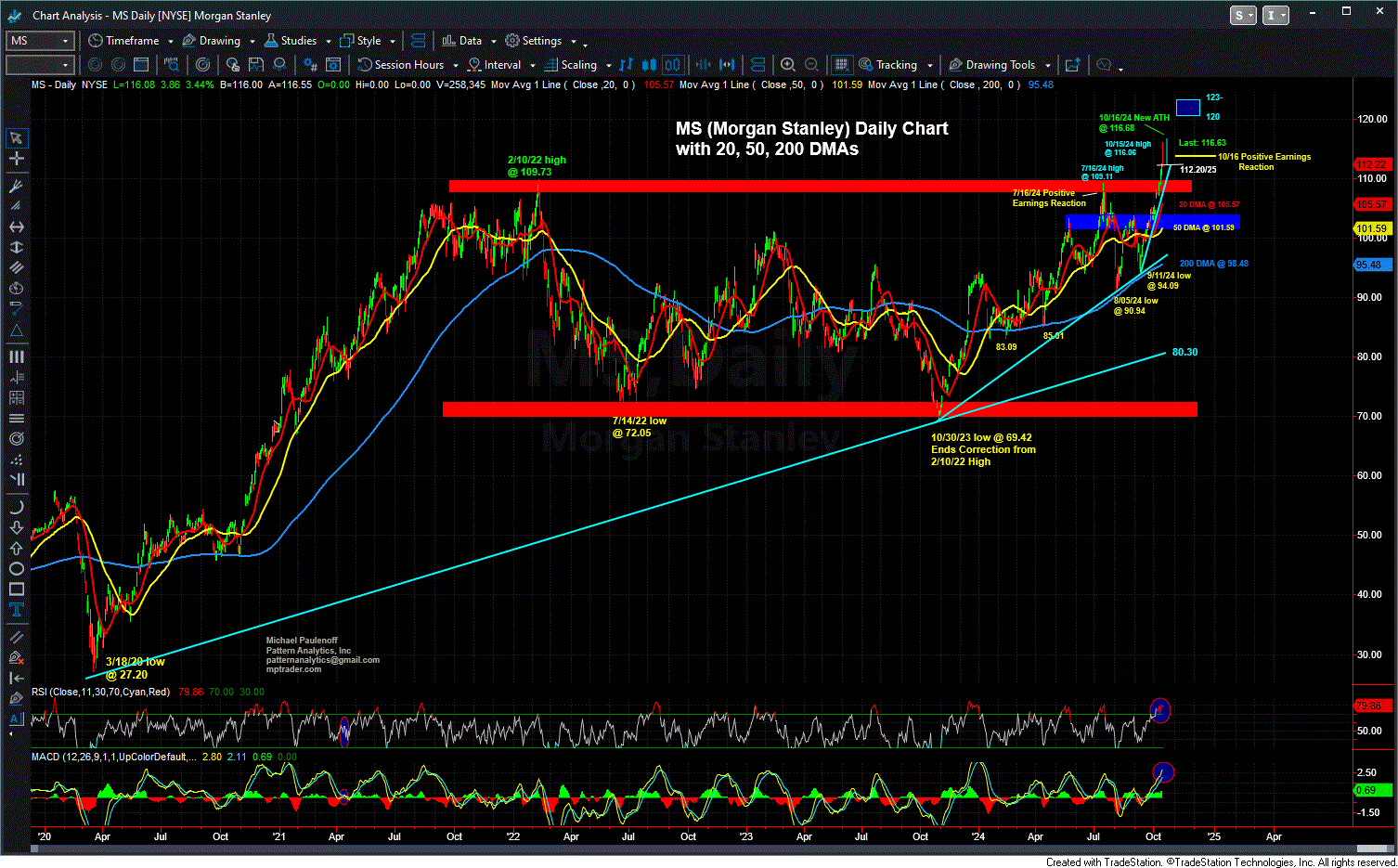Click the Tracking button
Viewport: 1398px width, 868px height.
(x=888, y=65)
